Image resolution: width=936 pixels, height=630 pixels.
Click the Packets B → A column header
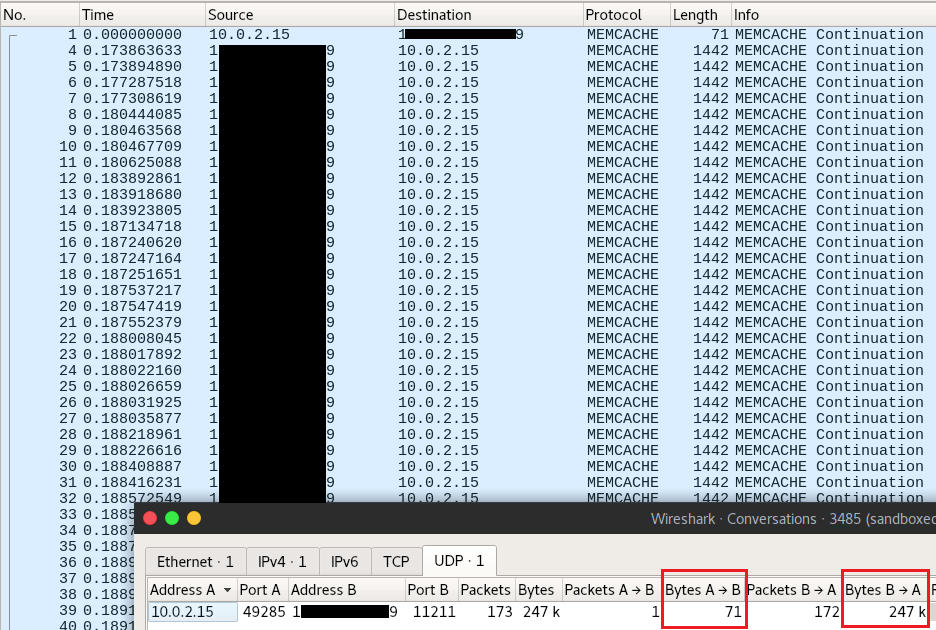click(x=793, y=590)
